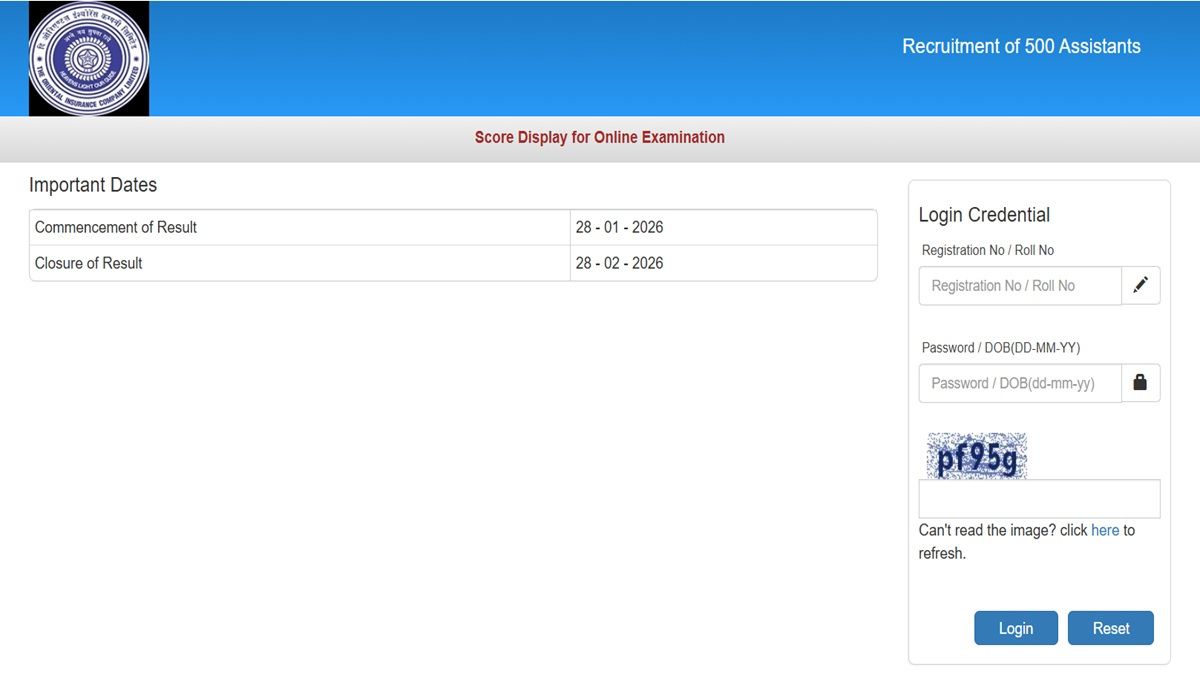Open 'Score Display for Online Examination' link
This screenshot has height=675, width=1200.
(x=600, y=137)
